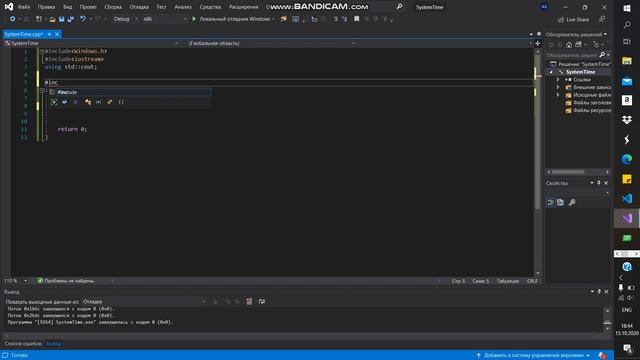Viewport: 640px width, 360px height.
Task: Toggle the pin on the SystemTime.cpp tab
Action: click(x=49, y=34)
